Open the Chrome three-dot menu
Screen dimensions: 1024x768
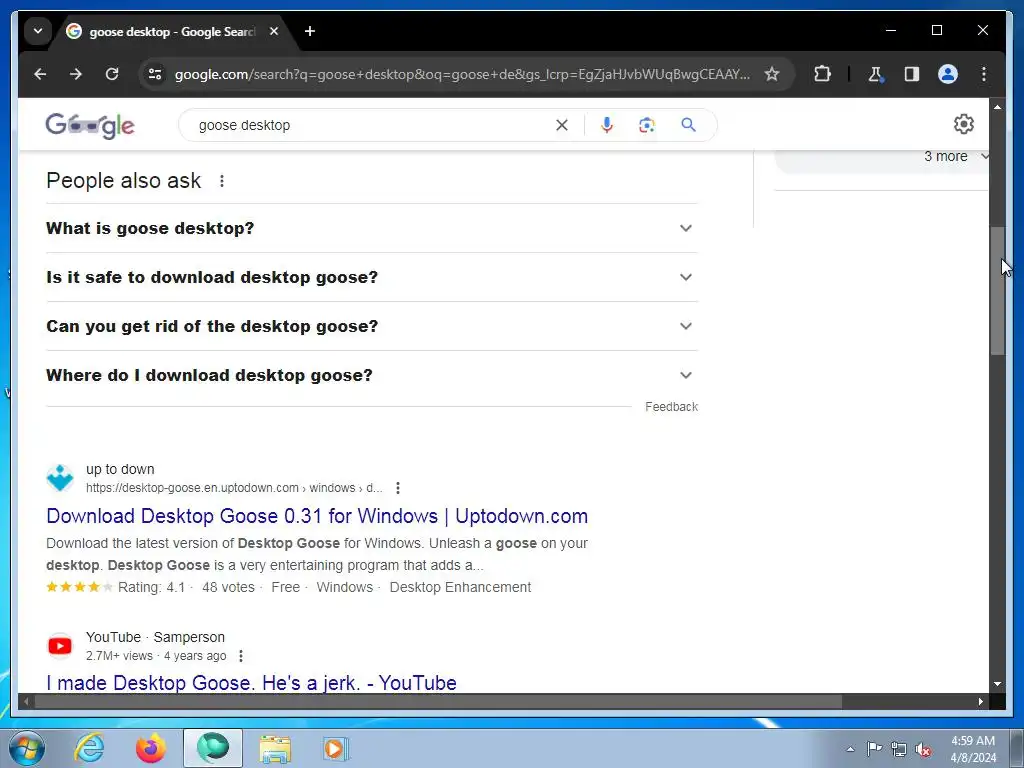tap(984, 74)
